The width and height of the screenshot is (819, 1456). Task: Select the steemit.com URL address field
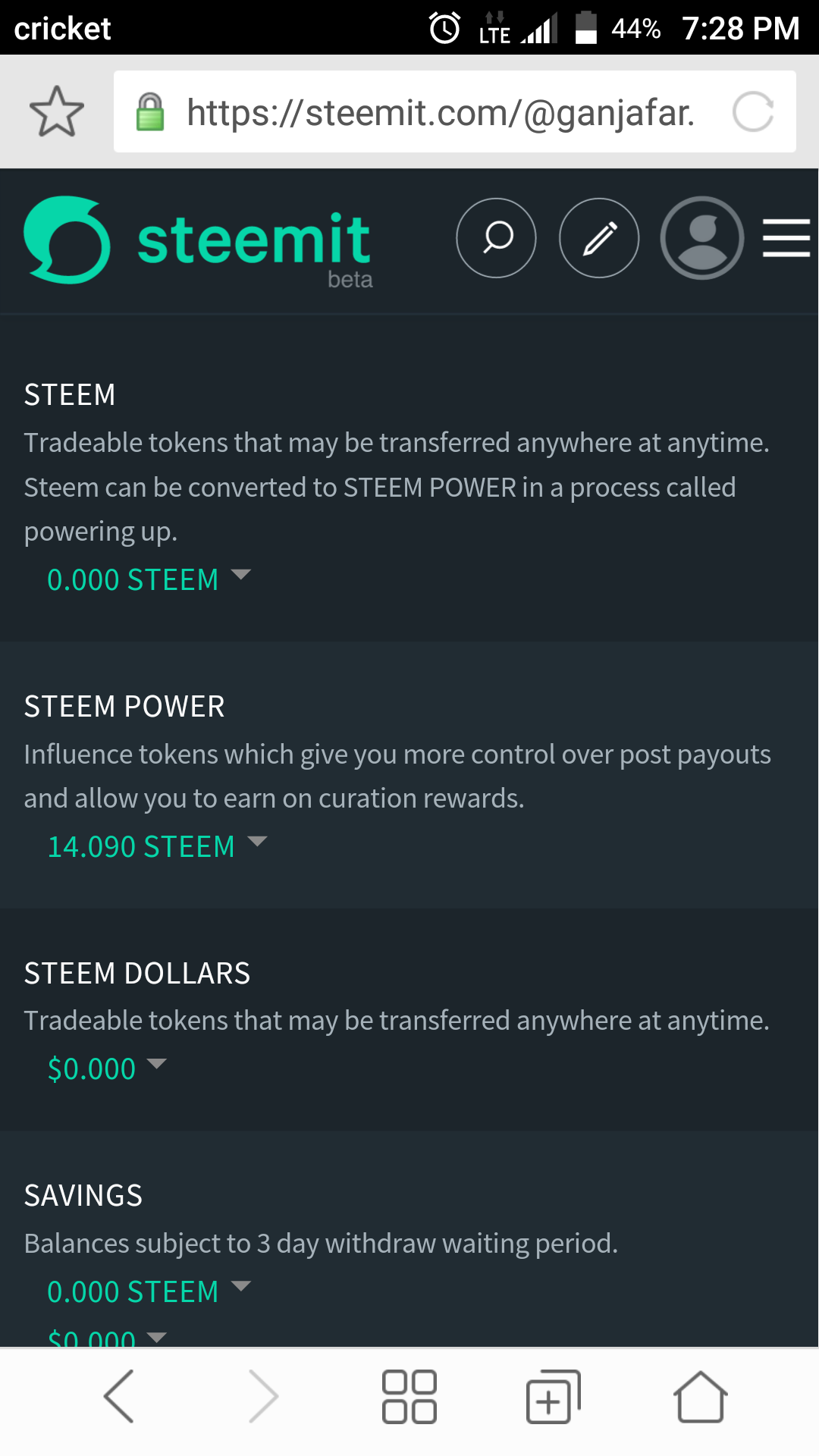pyautogui.click(x=455, y=111)
